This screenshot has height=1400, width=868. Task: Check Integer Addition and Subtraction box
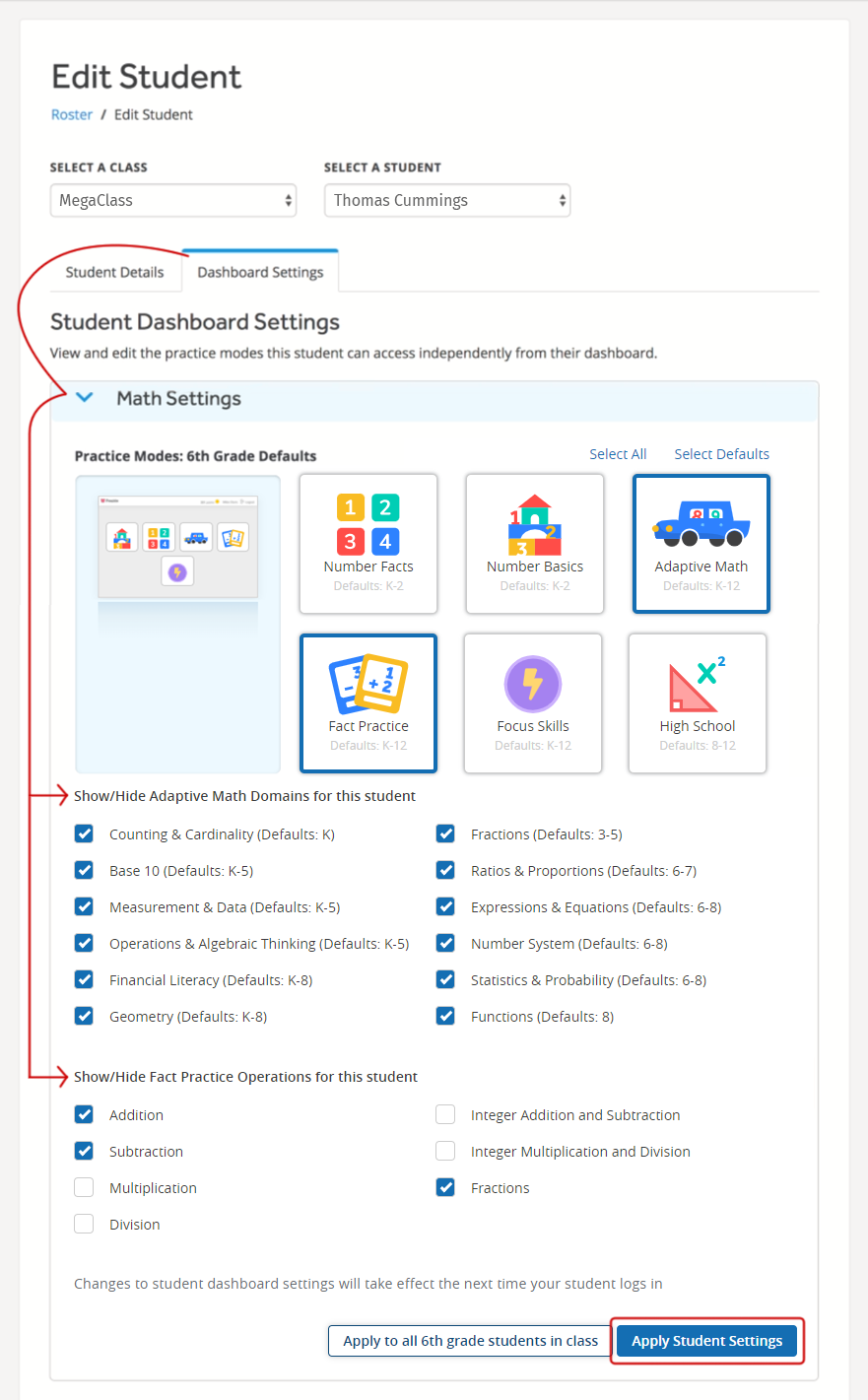tap(445, 1115)
